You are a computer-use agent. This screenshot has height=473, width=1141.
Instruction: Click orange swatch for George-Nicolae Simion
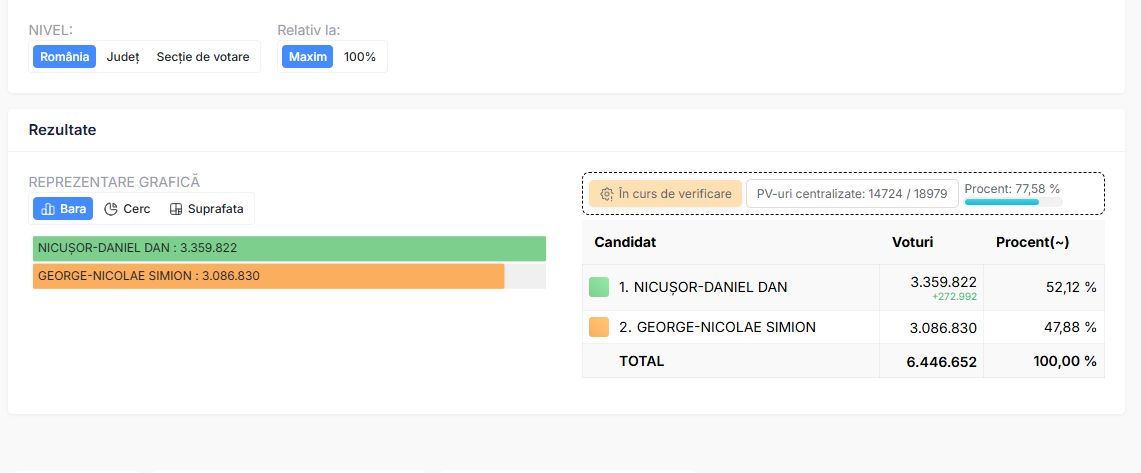(x=599, y=327)
